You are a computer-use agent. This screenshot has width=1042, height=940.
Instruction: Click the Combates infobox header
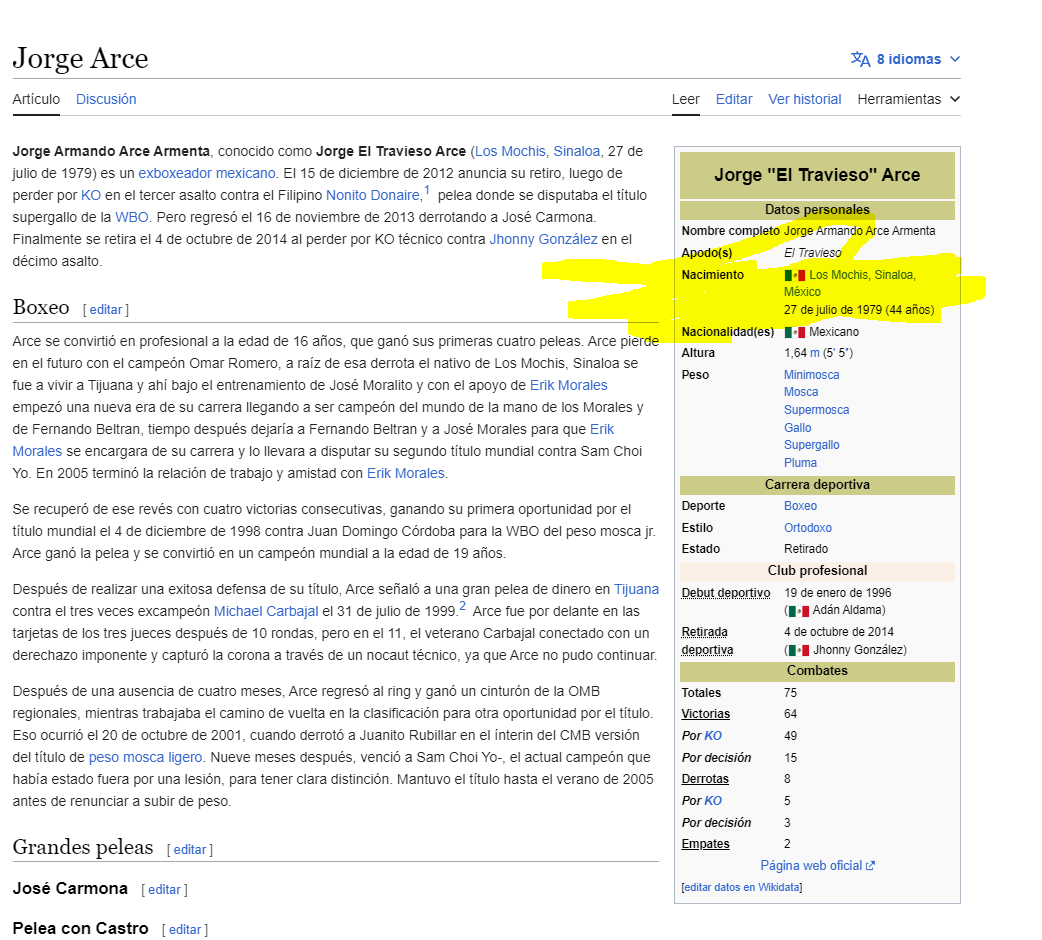coord(817,671)
